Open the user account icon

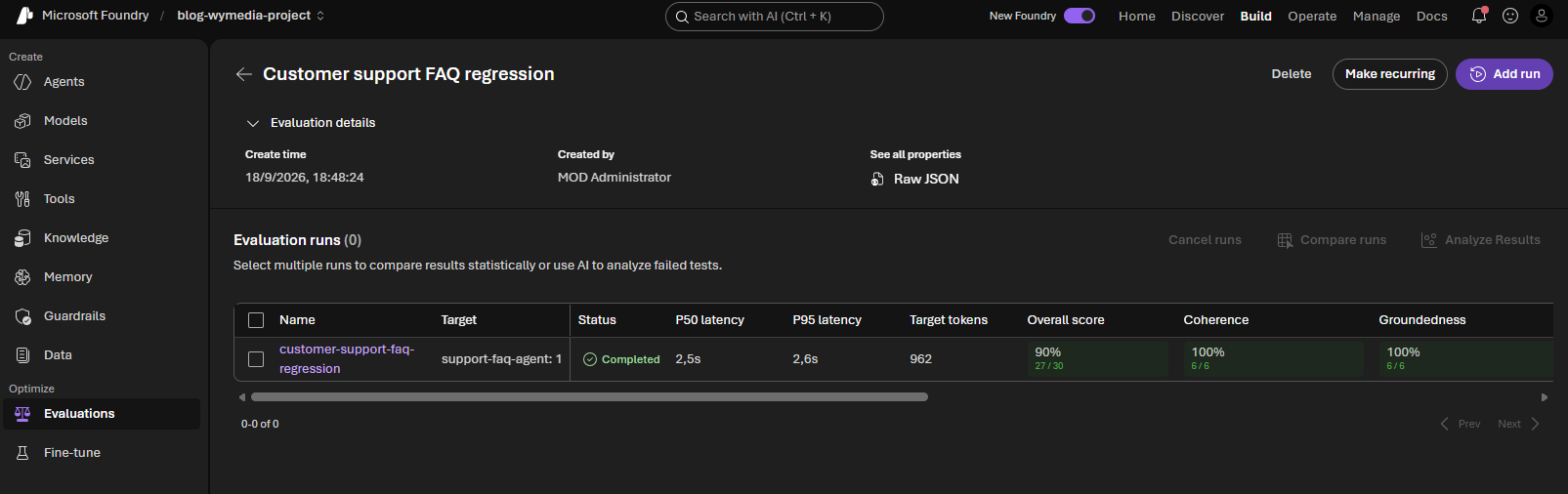pos(1542,16)
